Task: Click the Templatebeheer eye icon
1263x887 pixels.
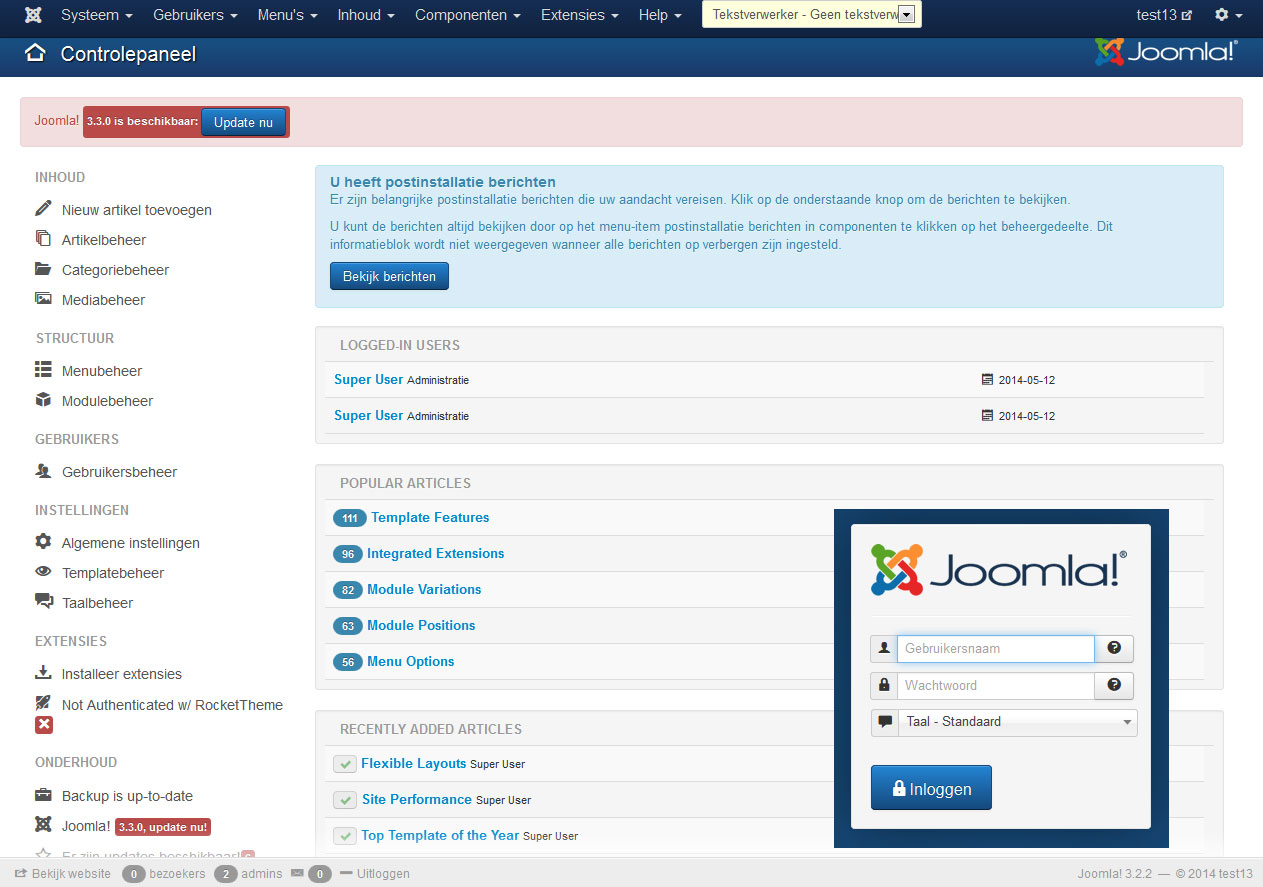Action: [x=43, y=572]
